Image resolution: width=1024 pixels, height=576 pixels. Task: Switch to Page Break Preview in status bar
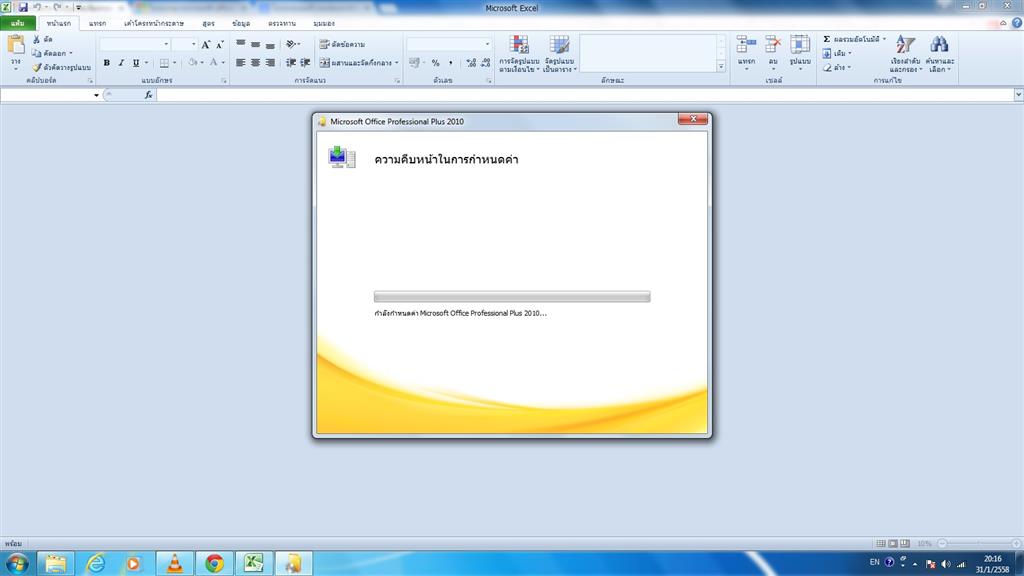click(904, 543)
